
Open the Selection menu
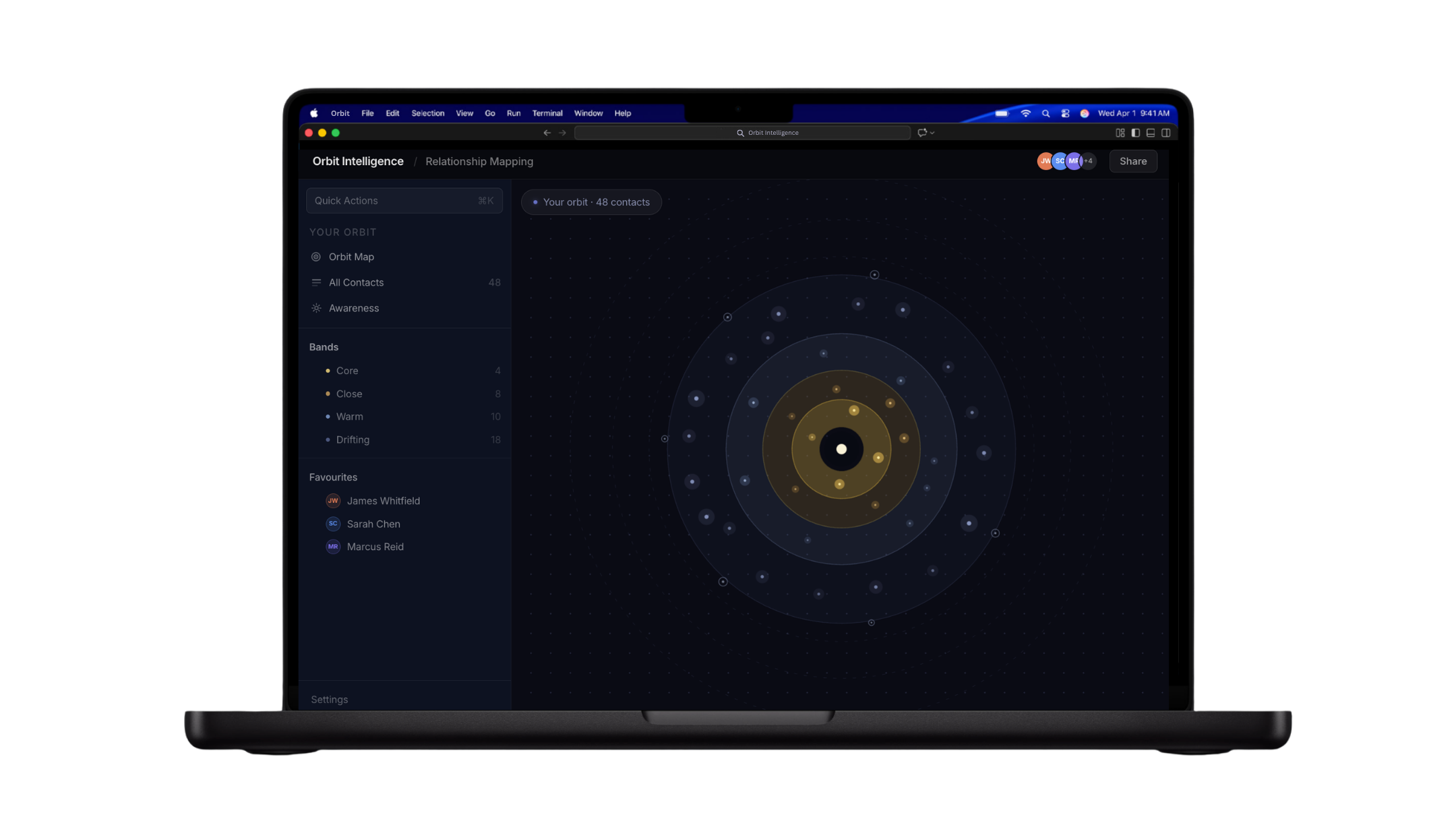[427, 113]
